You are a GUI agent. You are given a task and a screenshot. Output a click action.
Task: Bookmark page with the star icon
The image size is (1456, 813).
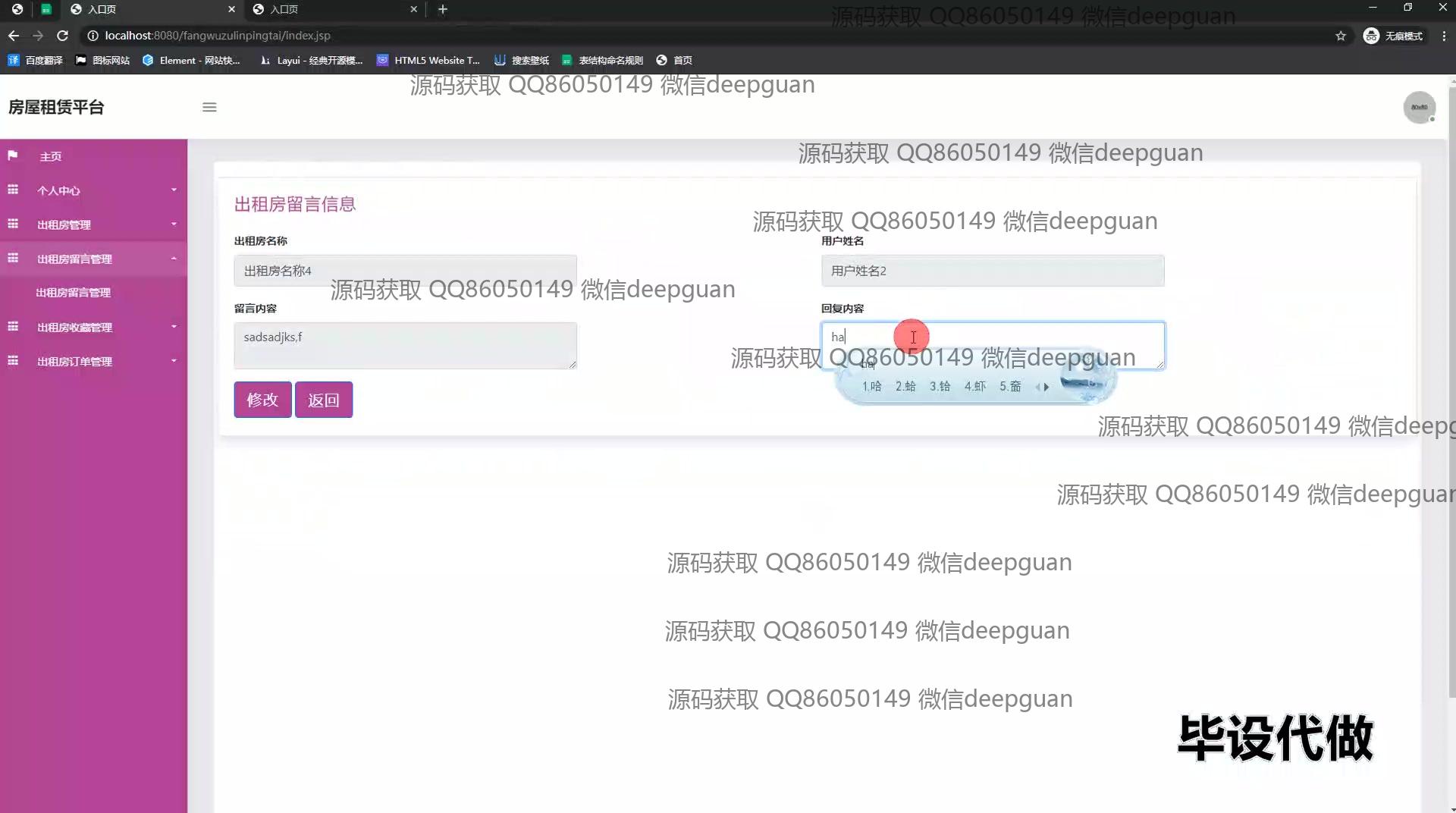pyautogui.click(x=1341, y=36)
